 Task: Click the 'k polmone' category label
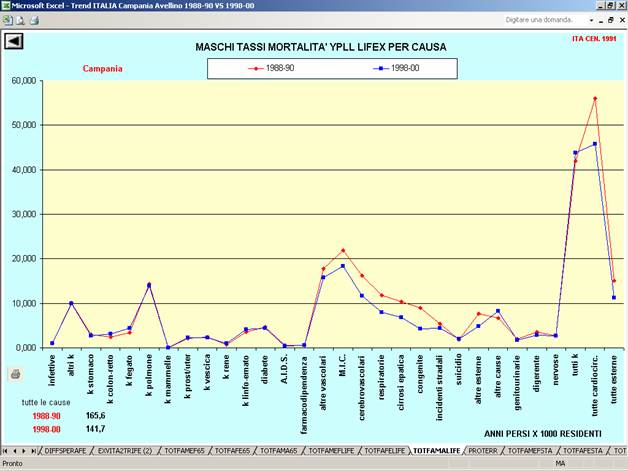149,375
